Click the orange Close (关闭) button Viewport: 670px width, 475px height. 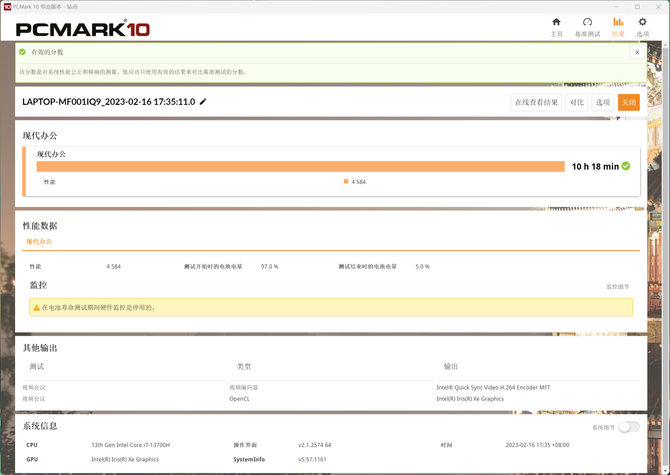click(x=629, y=103)
